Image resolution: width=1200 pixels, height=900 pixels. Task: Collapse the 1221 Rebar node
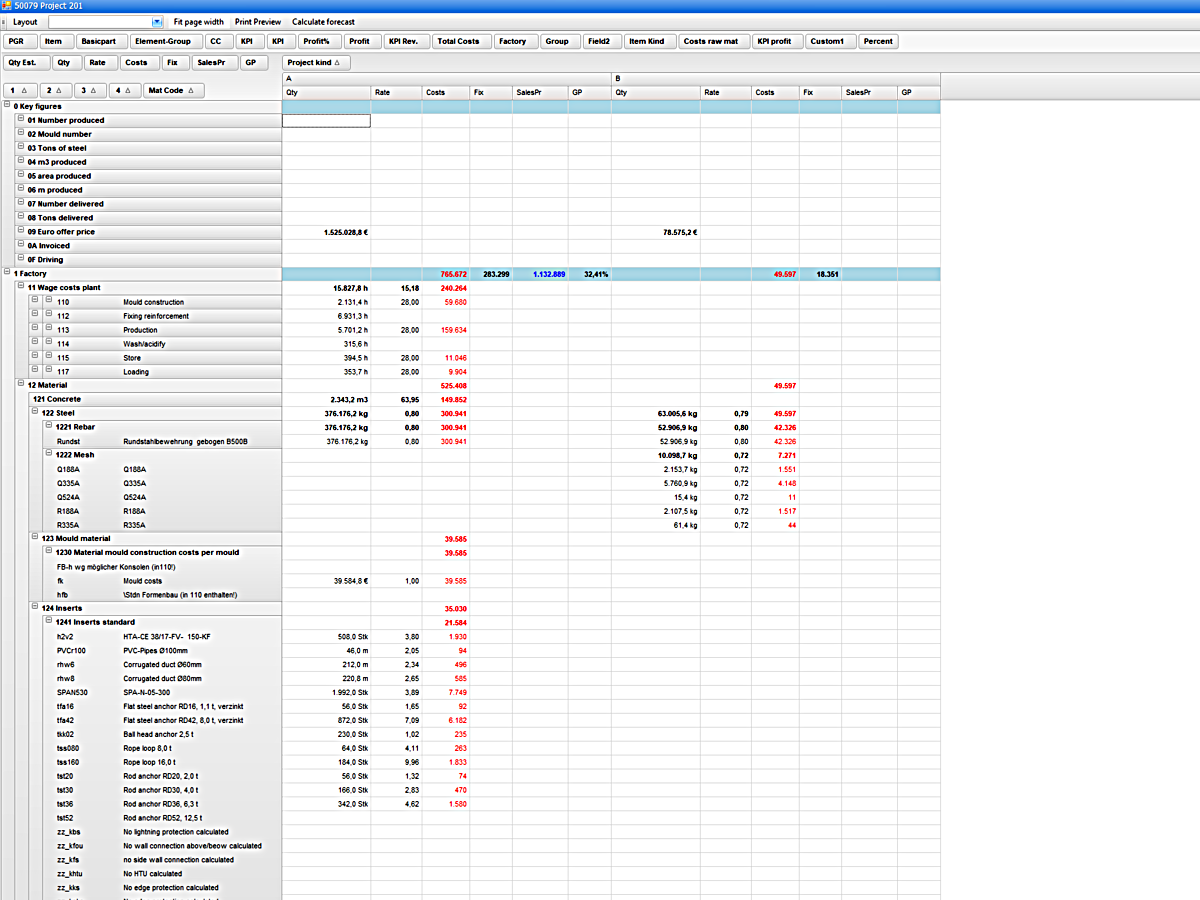coord(49,426)
